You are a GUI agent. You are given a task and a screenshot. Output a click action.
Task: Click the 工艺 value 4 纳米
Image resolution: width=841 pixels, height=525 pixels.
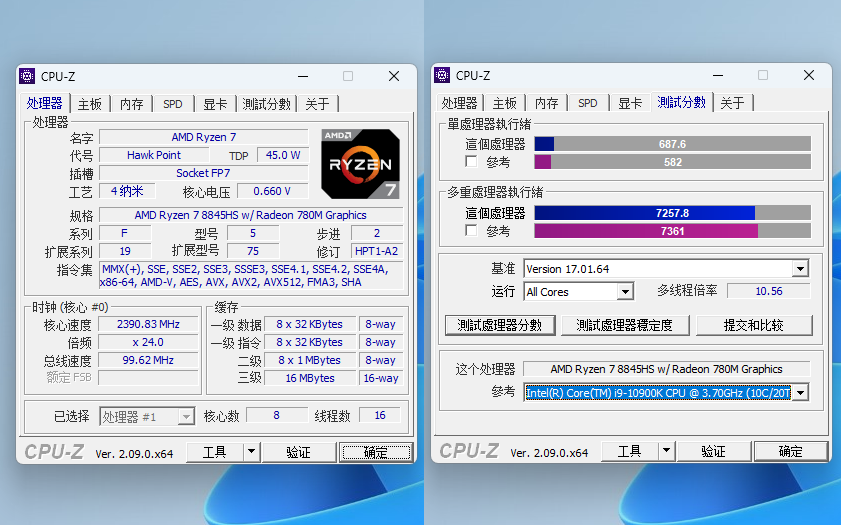[x=127, y=191]
